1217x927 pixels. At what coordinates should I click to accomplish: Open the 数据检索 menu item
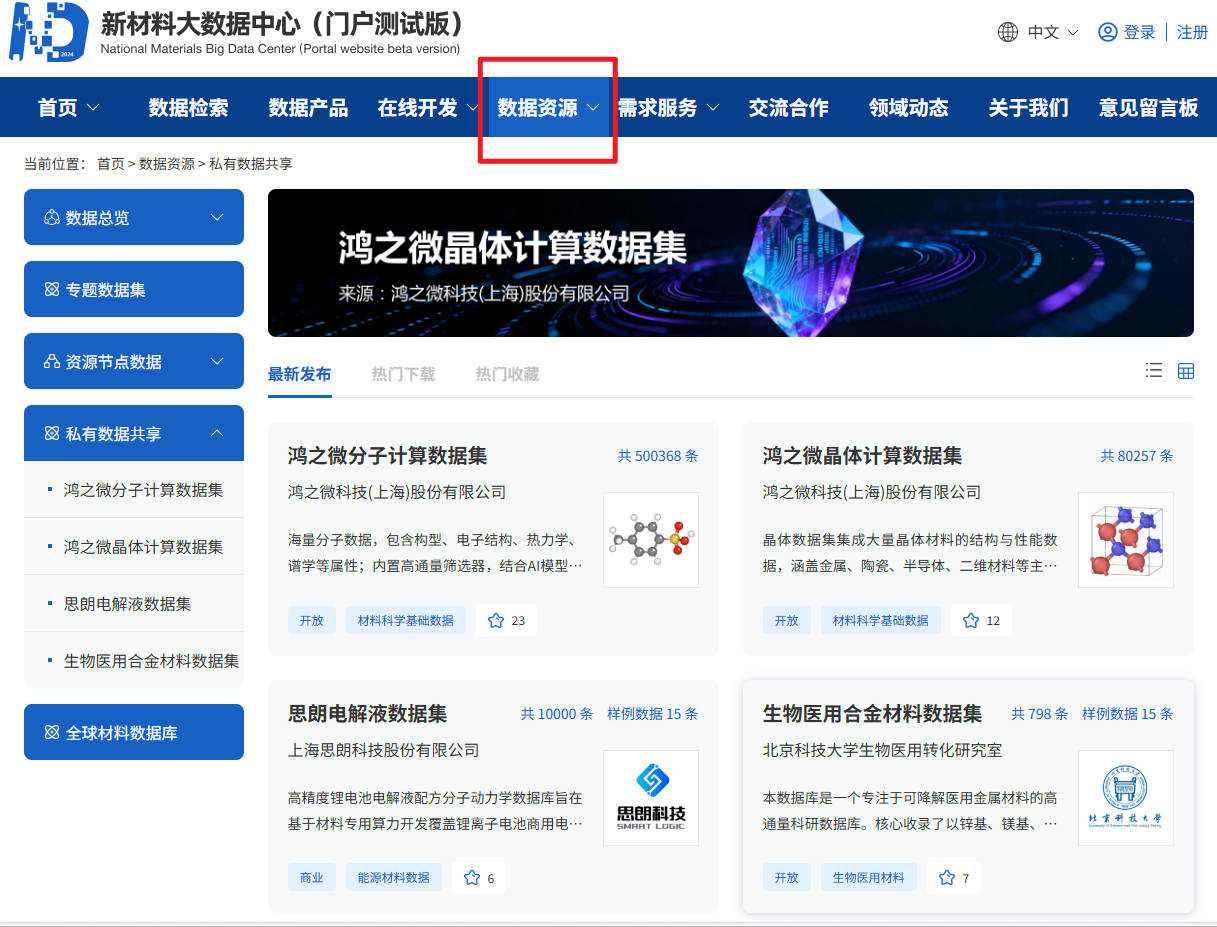tap(189, 107)
